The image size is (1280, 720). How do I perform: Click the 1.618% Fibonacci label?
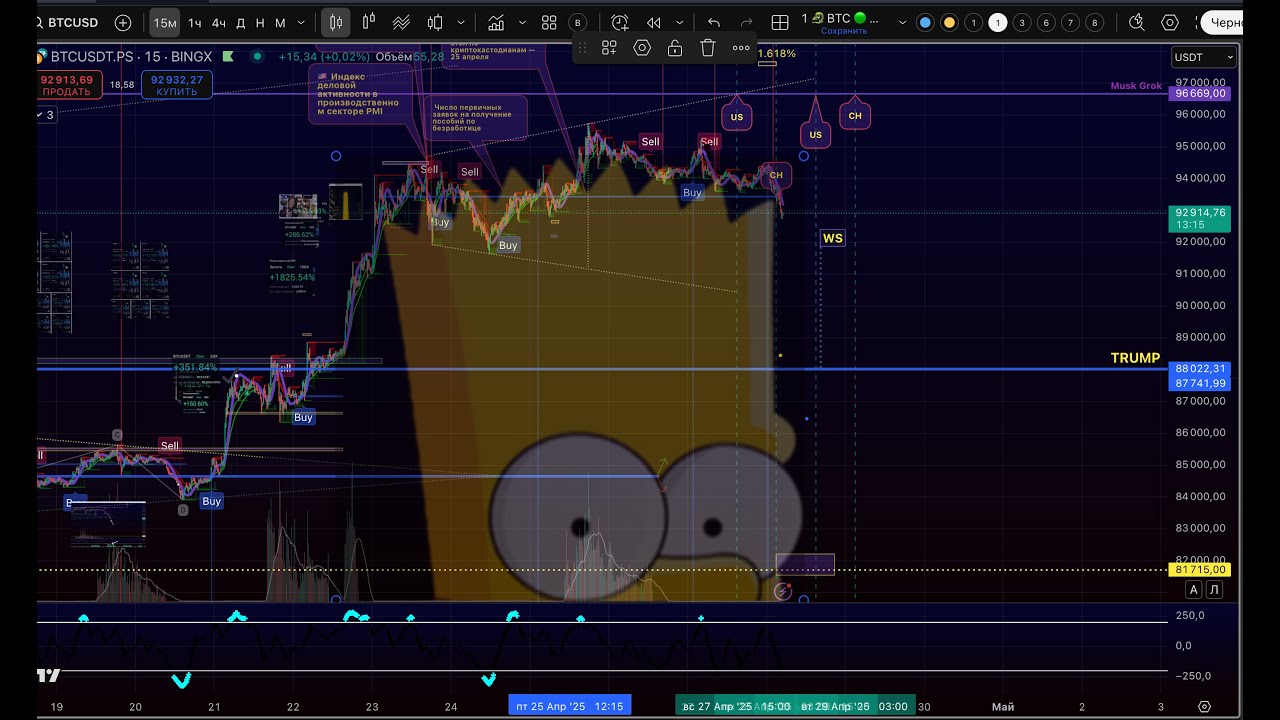pos(777,53)
